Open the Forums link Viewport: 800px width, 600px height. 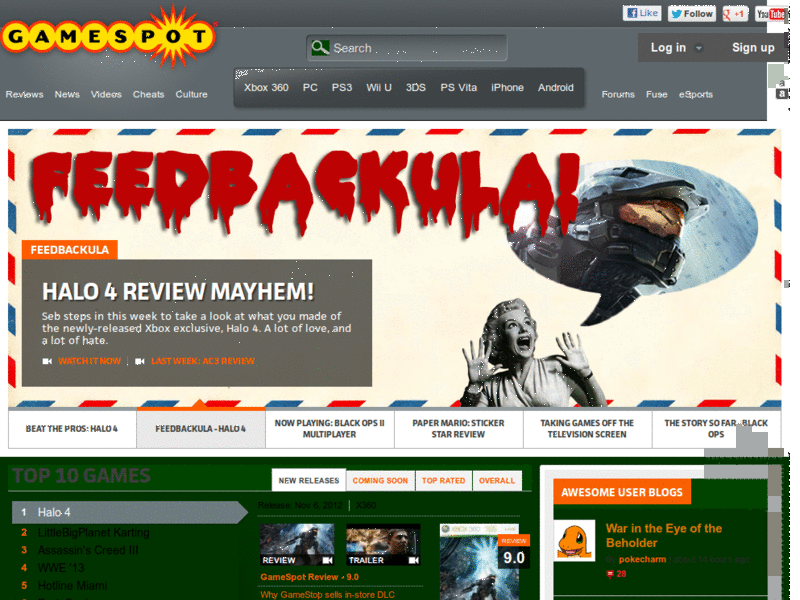[x=618, y=94]
